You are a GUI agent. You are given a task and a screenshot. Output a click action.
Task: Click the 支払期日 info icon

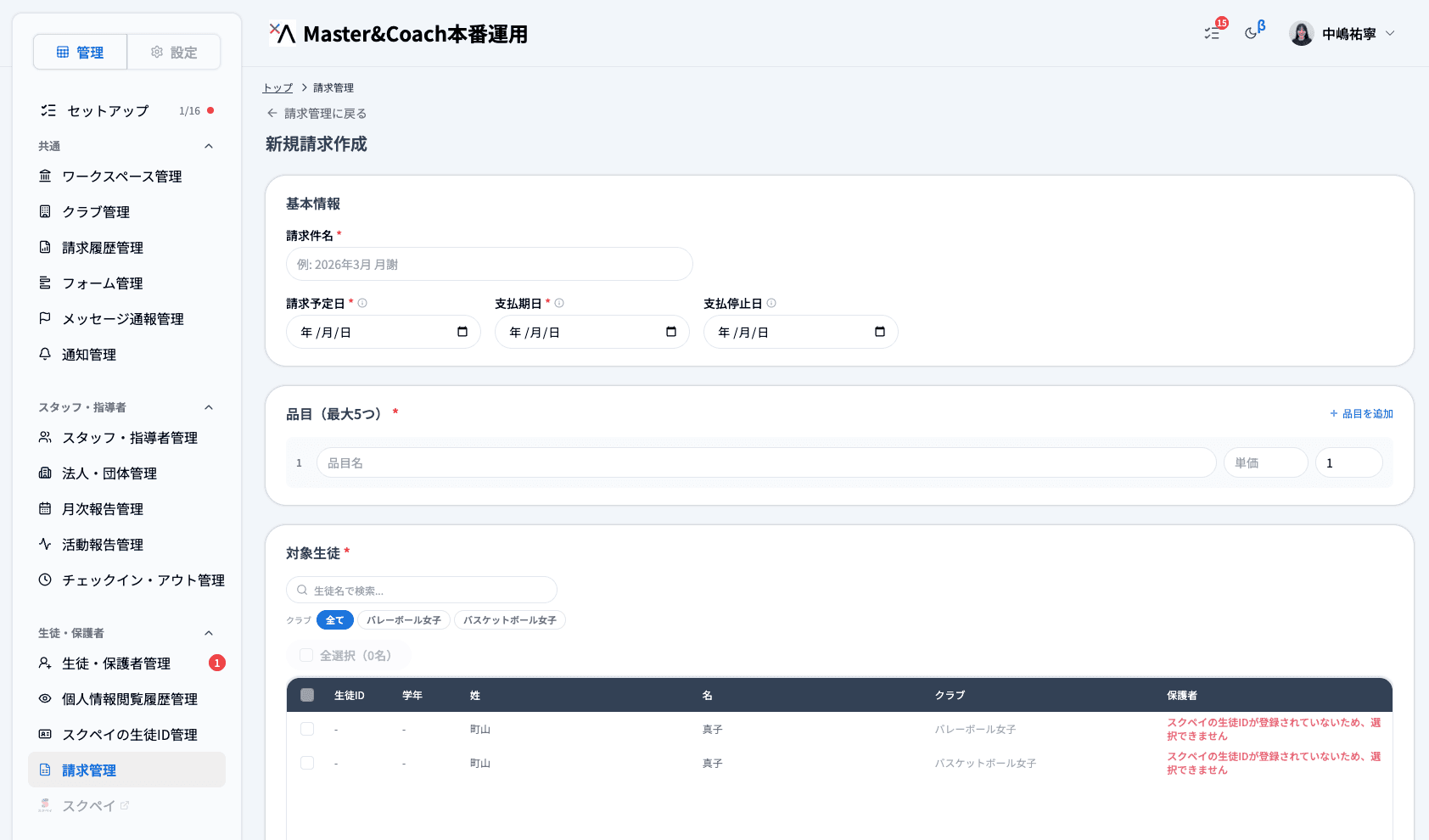[559, 303]
